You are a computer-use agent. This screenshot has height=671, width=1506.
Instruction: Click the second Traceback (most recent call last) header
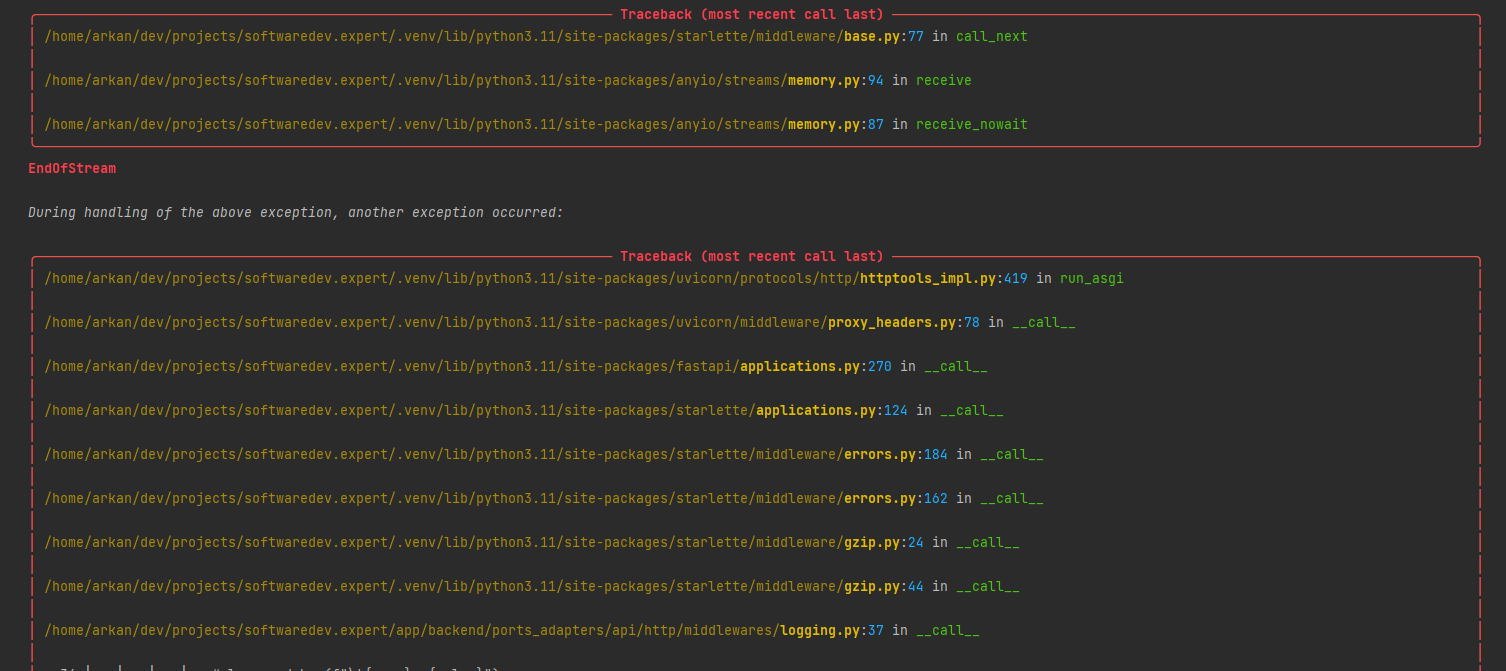tap(752, 256)
